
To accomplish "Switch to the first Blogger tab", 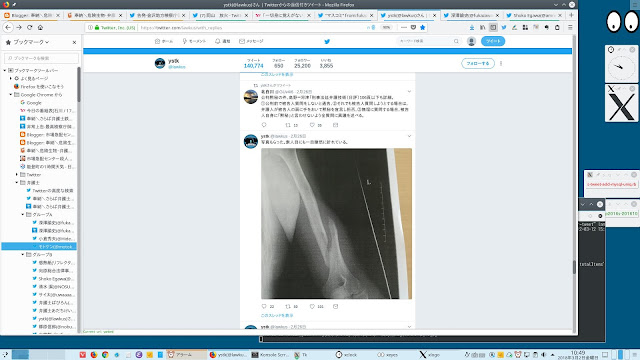I will coord(31,15).
